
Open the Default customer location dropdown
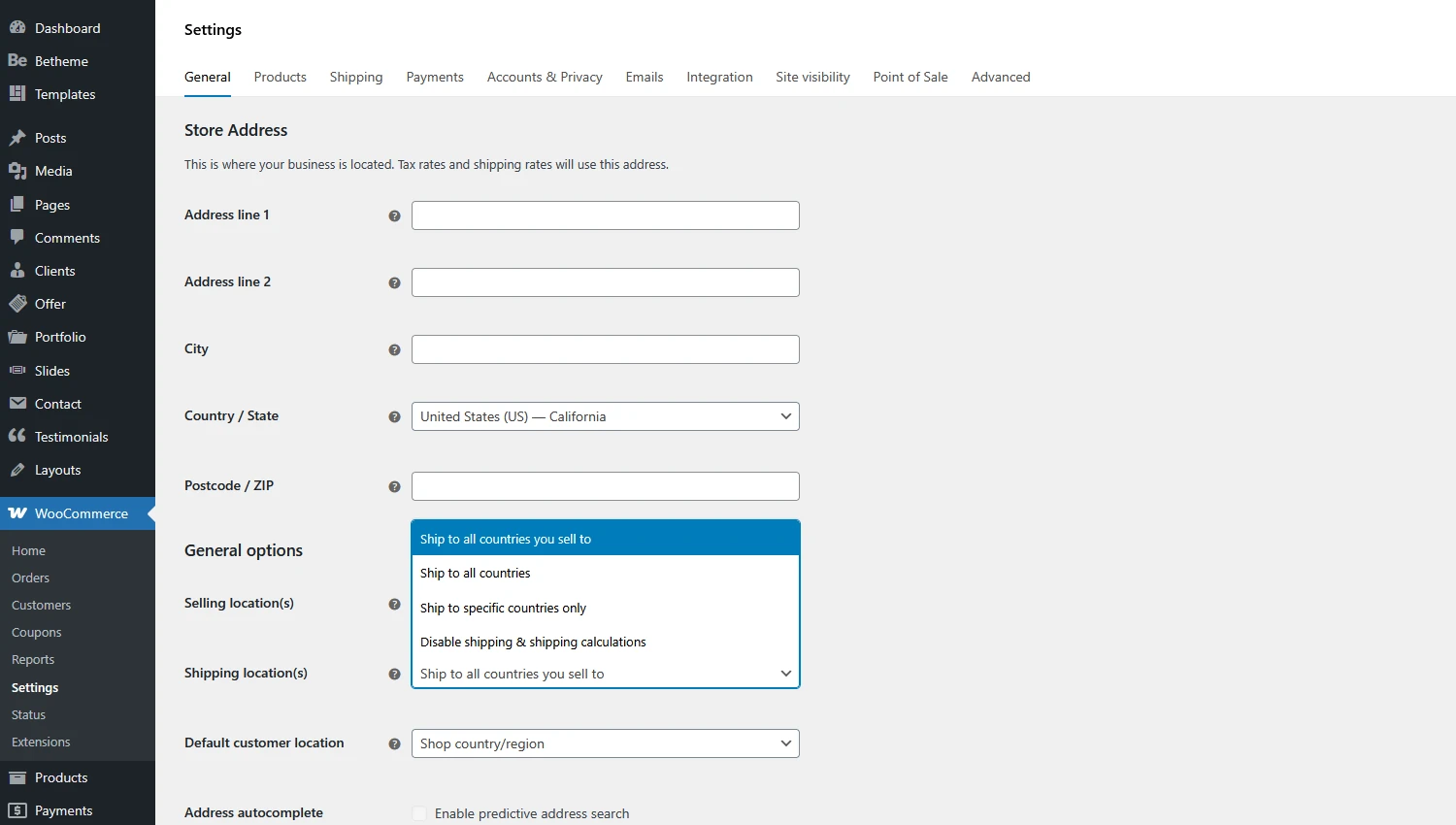tap(605, 743)
